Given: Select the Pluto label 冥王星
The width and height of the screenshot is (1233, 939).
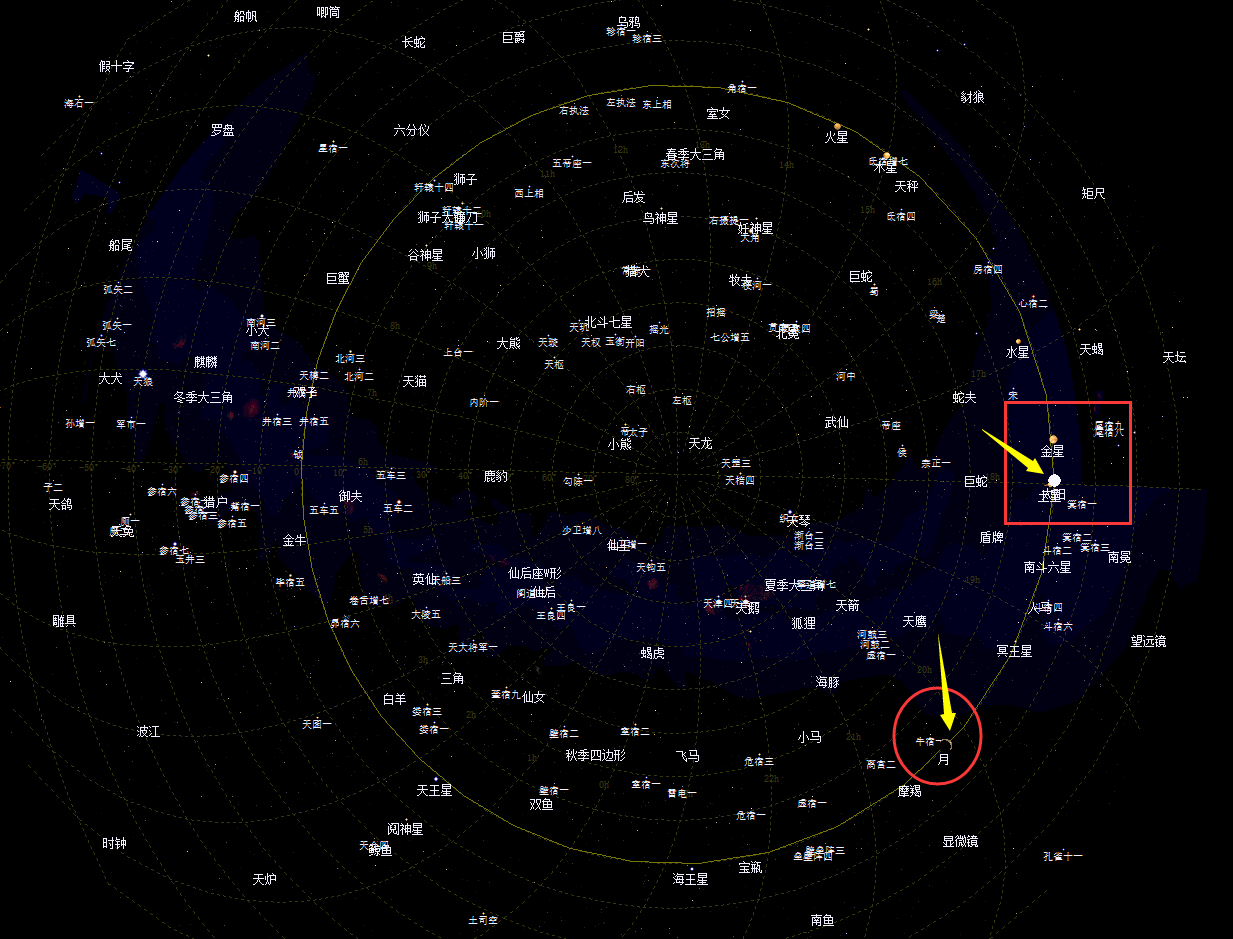Looking at the screenshot, I should tap(1014, 650).
